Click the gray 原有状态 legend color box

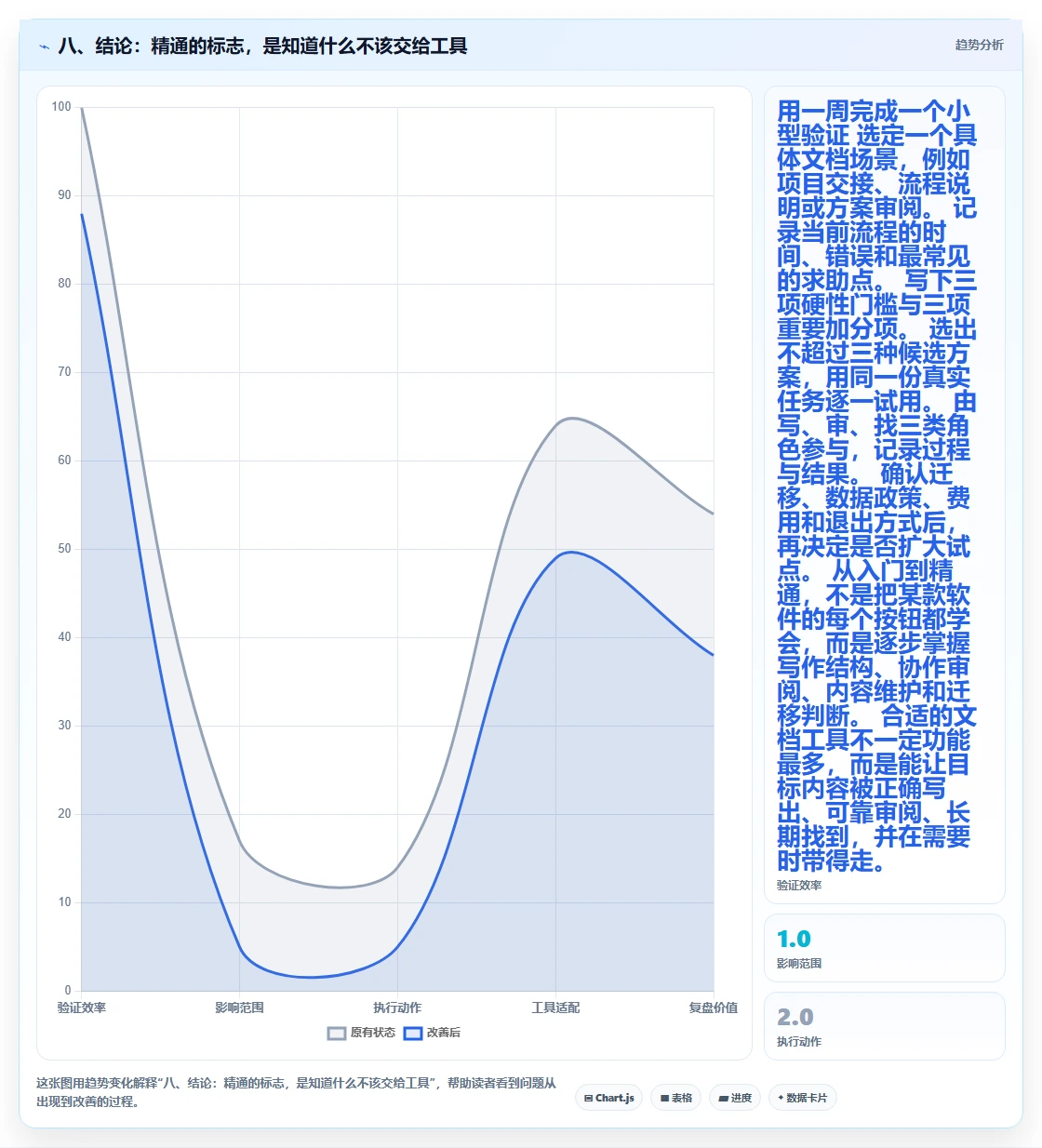tap(337, 1033)
